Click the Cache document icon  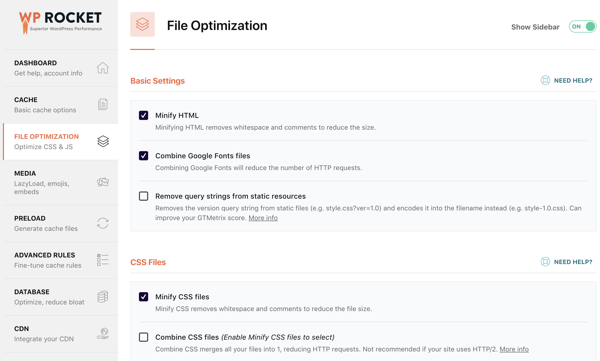tap(103, 104)
